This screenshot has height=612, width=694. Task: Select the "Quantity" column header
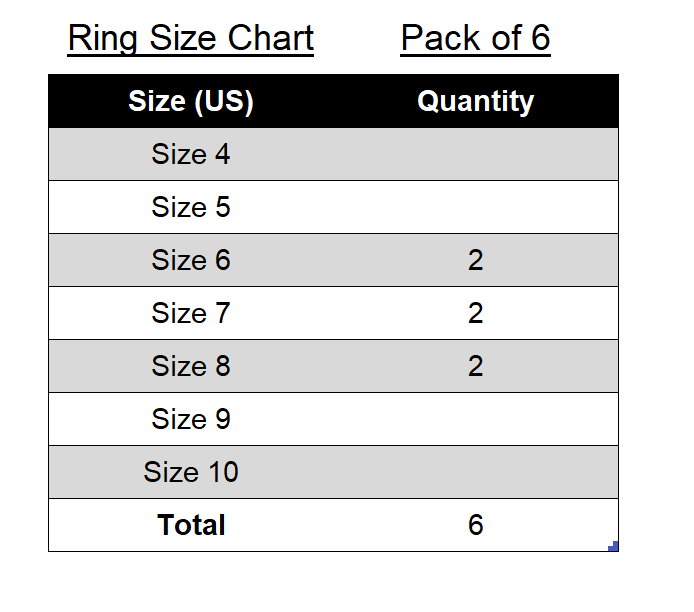tap(475, 101)
